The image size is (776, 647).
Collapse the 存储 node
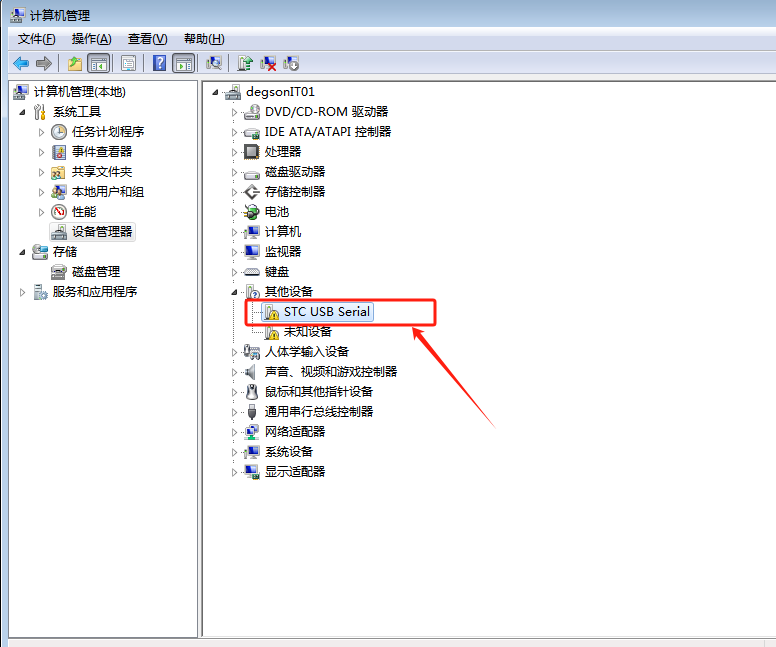[x=22, y=252]
